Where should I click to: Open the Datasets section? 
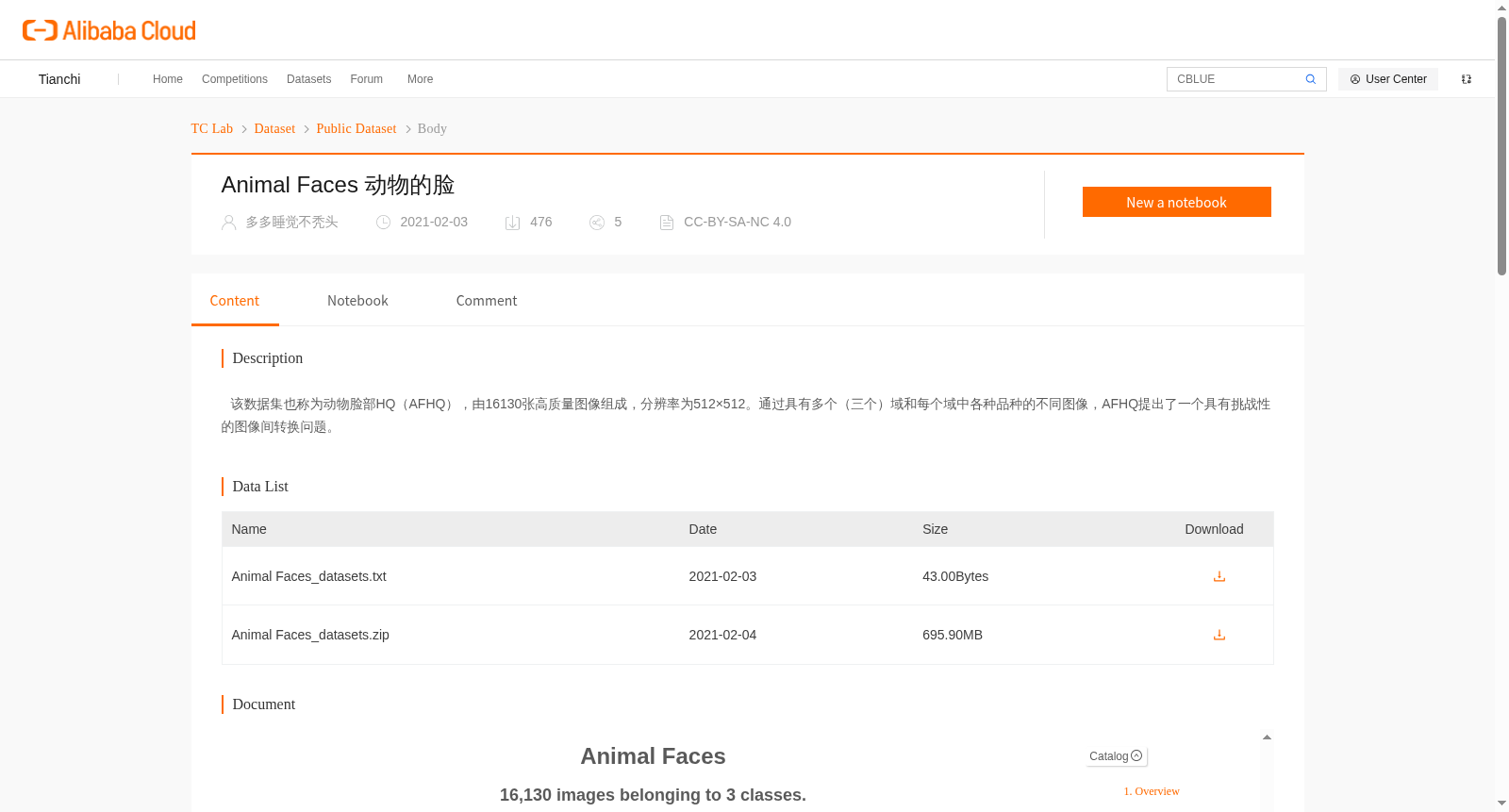tap(308, 79)
